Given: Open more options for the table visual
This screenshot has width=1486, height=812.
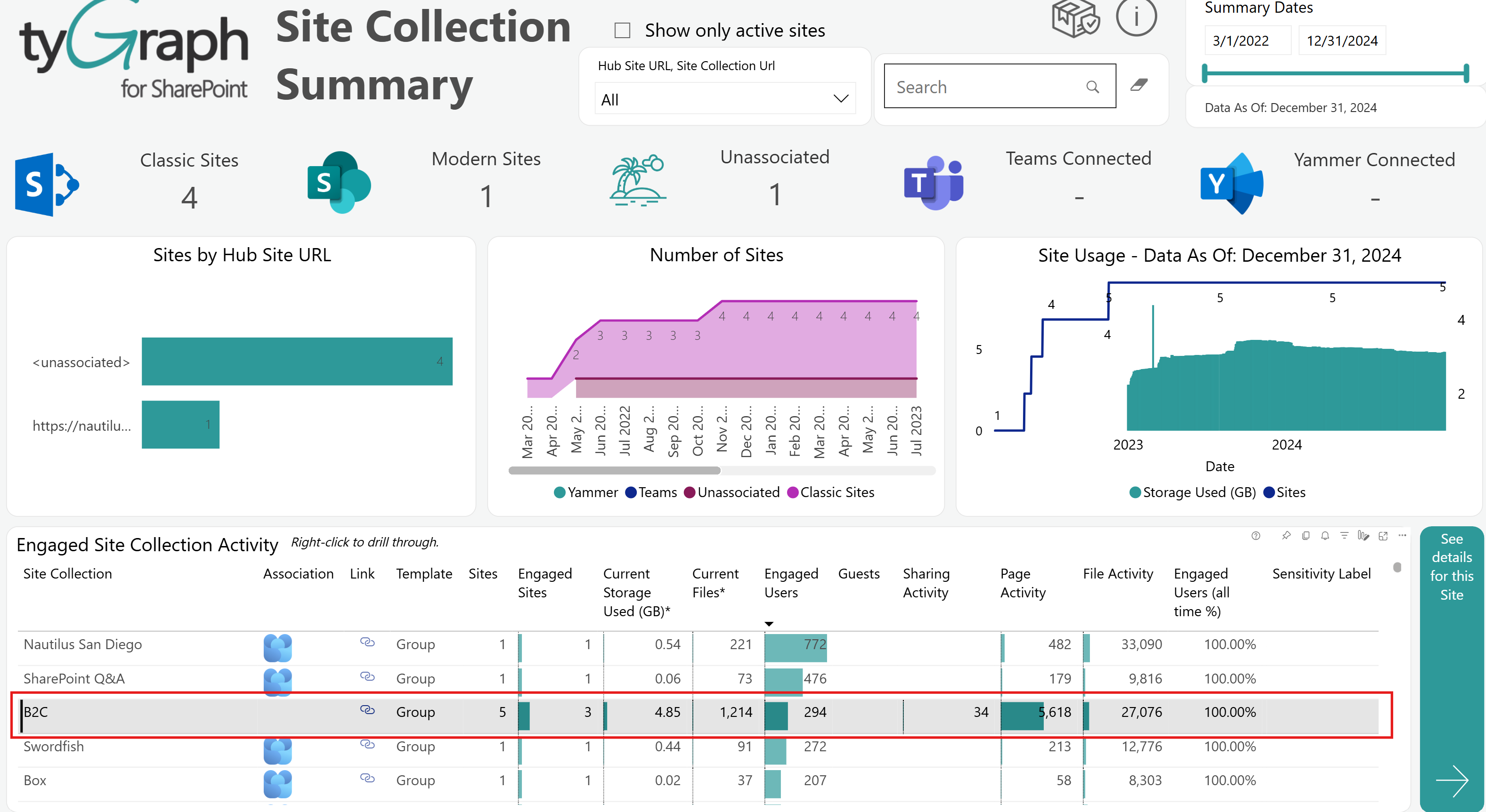Looking at the screenshot, I should 1402,536.
